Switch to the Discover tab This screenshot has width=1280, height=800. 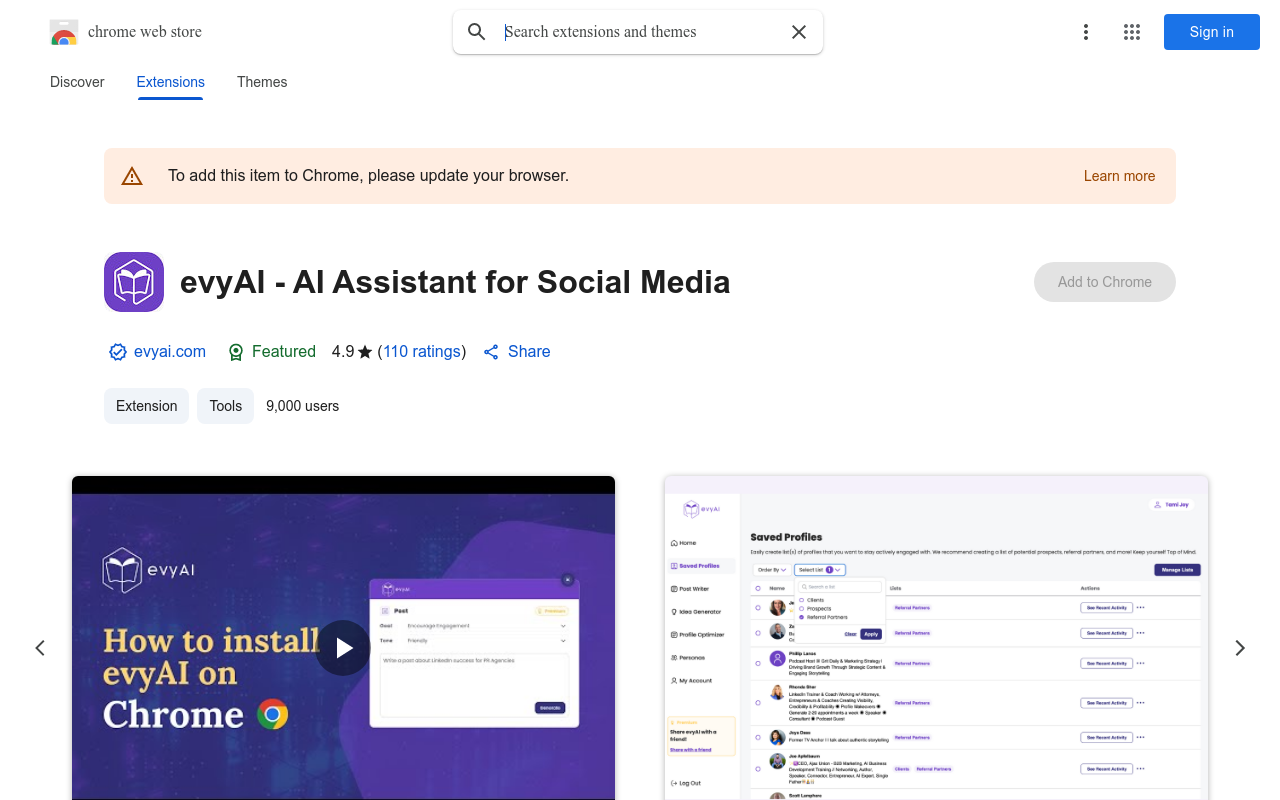pos(77,82)
